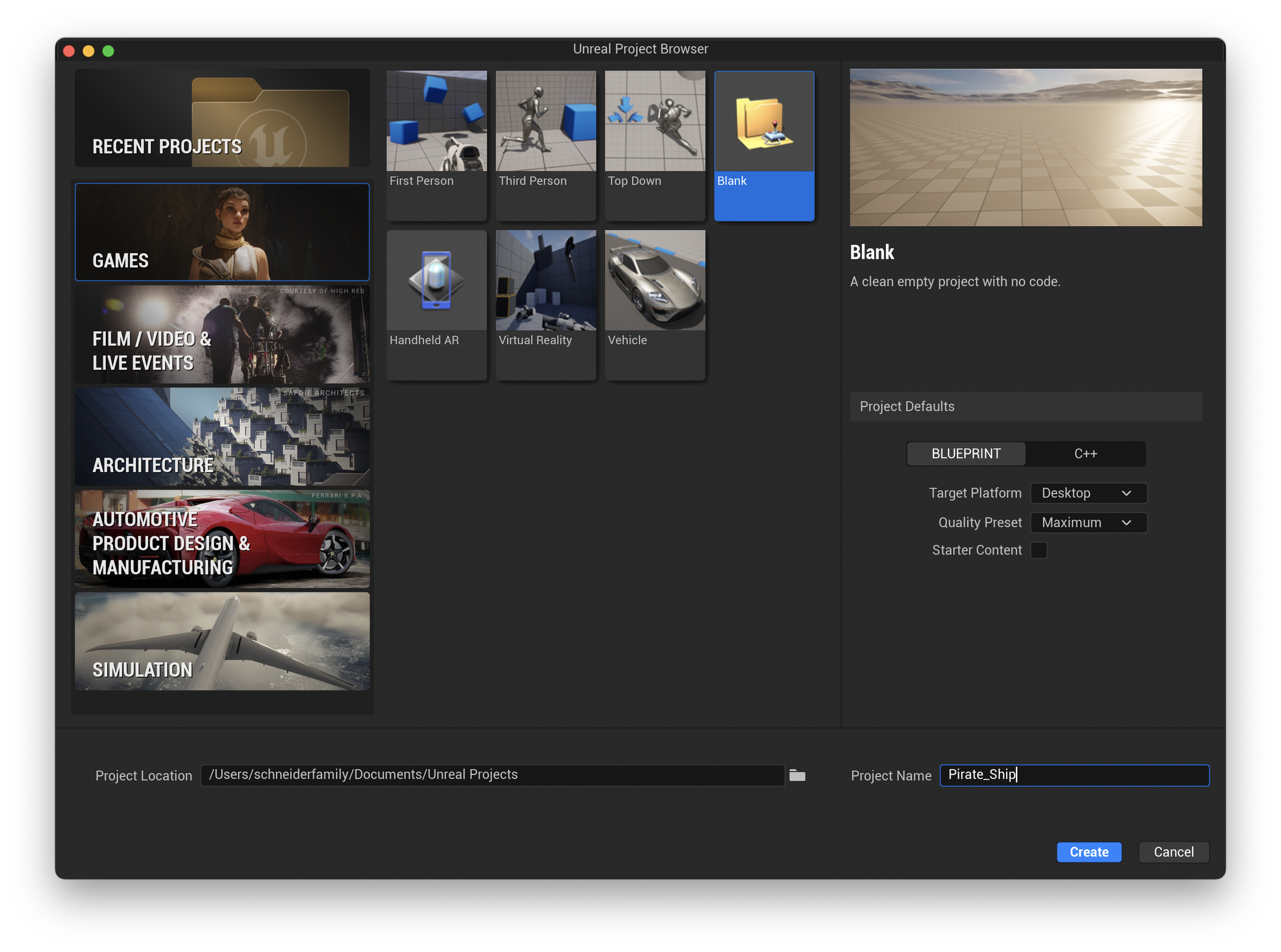Open the Quality Preset dropdown

coord(1088,522)
